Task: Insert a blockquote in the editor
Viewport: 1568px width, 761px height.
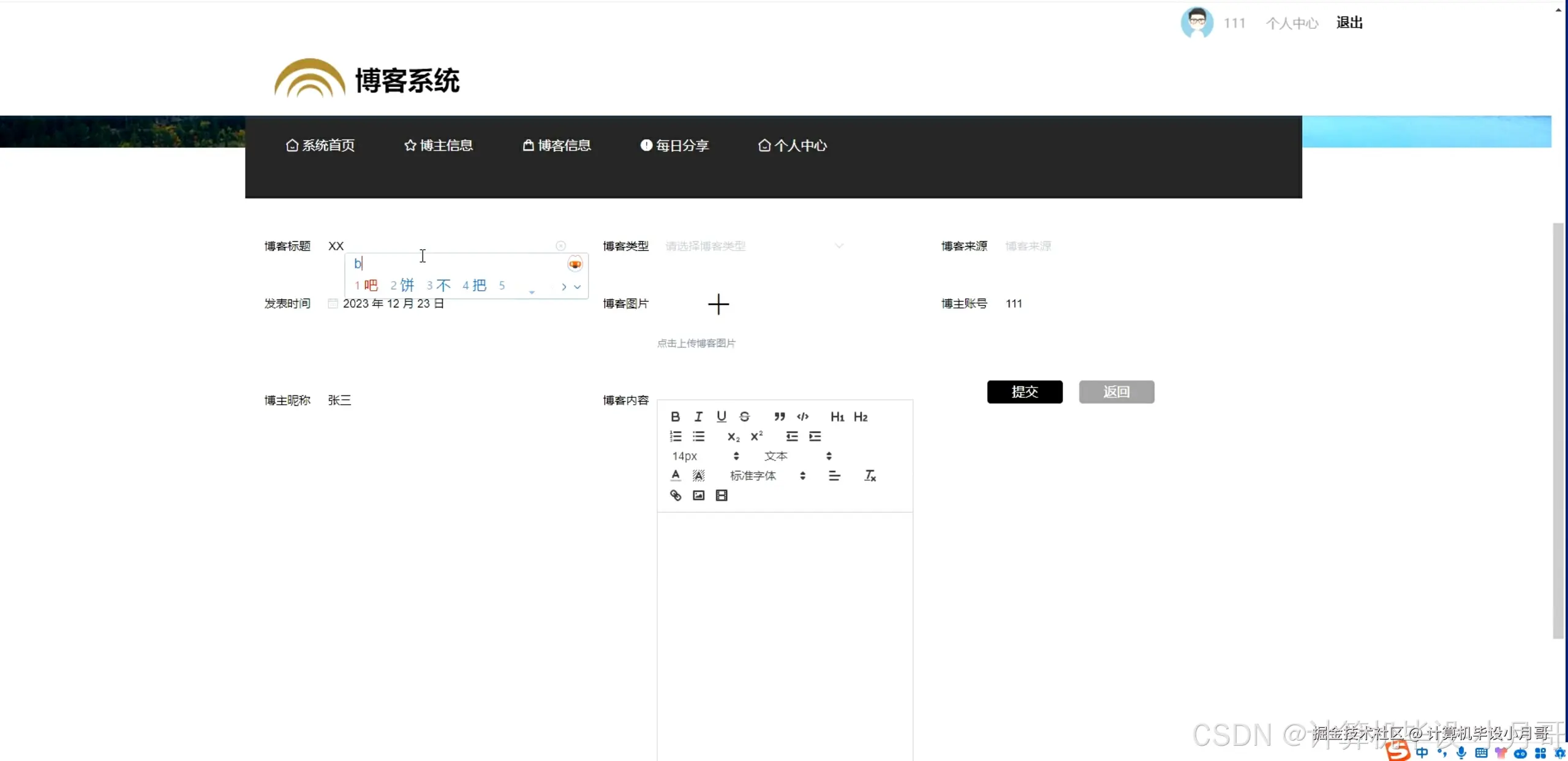Action: coord(780,416)
